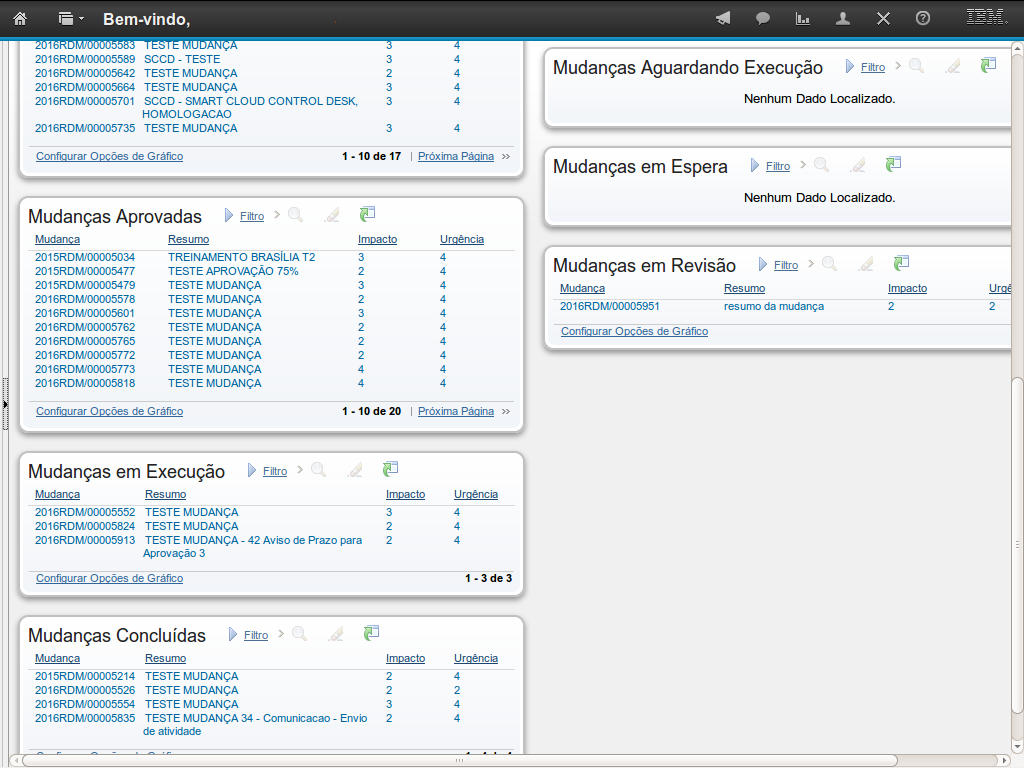
Task: Go to Próxima Página in Mudanças Aprovadas
Action: tap(455, 411)
